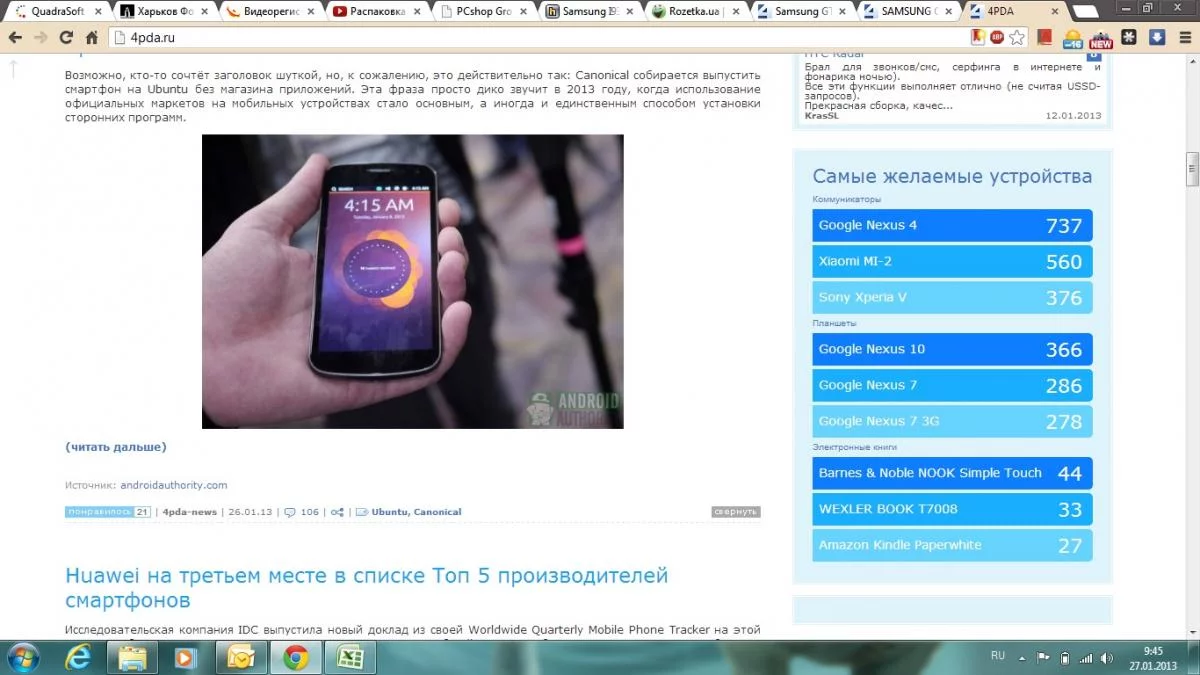Viewport: 1200px width, 675px height.
Task: Open the Ubuntu tag link
Action: 389,512
